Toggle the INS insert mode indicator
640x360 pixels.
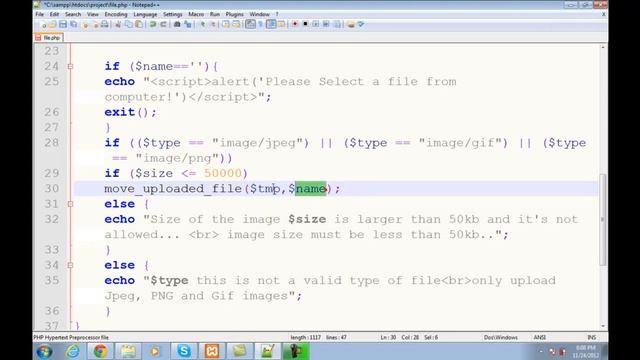pos(591,338)
